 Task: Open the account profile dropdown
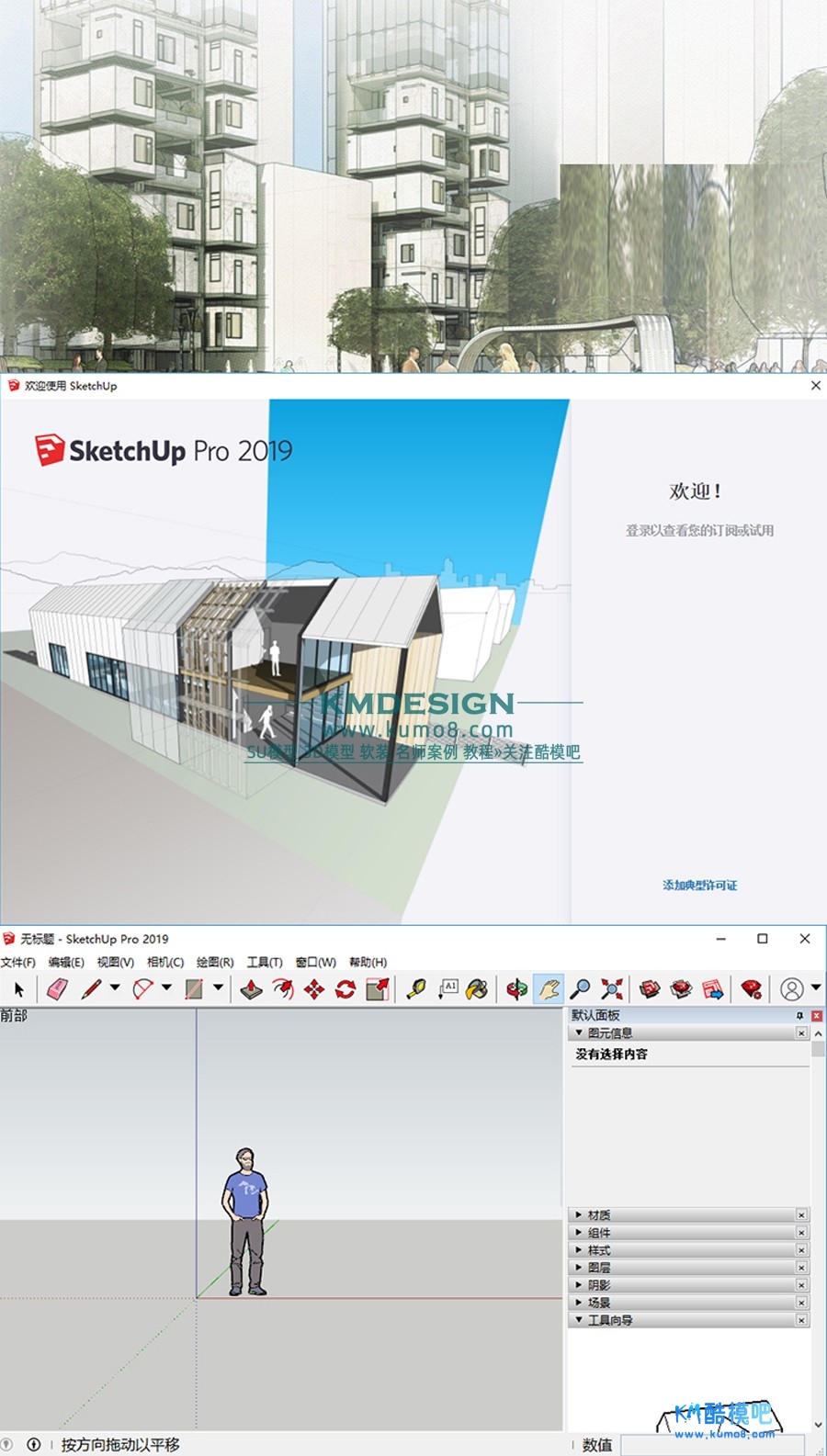click(815, 988)
